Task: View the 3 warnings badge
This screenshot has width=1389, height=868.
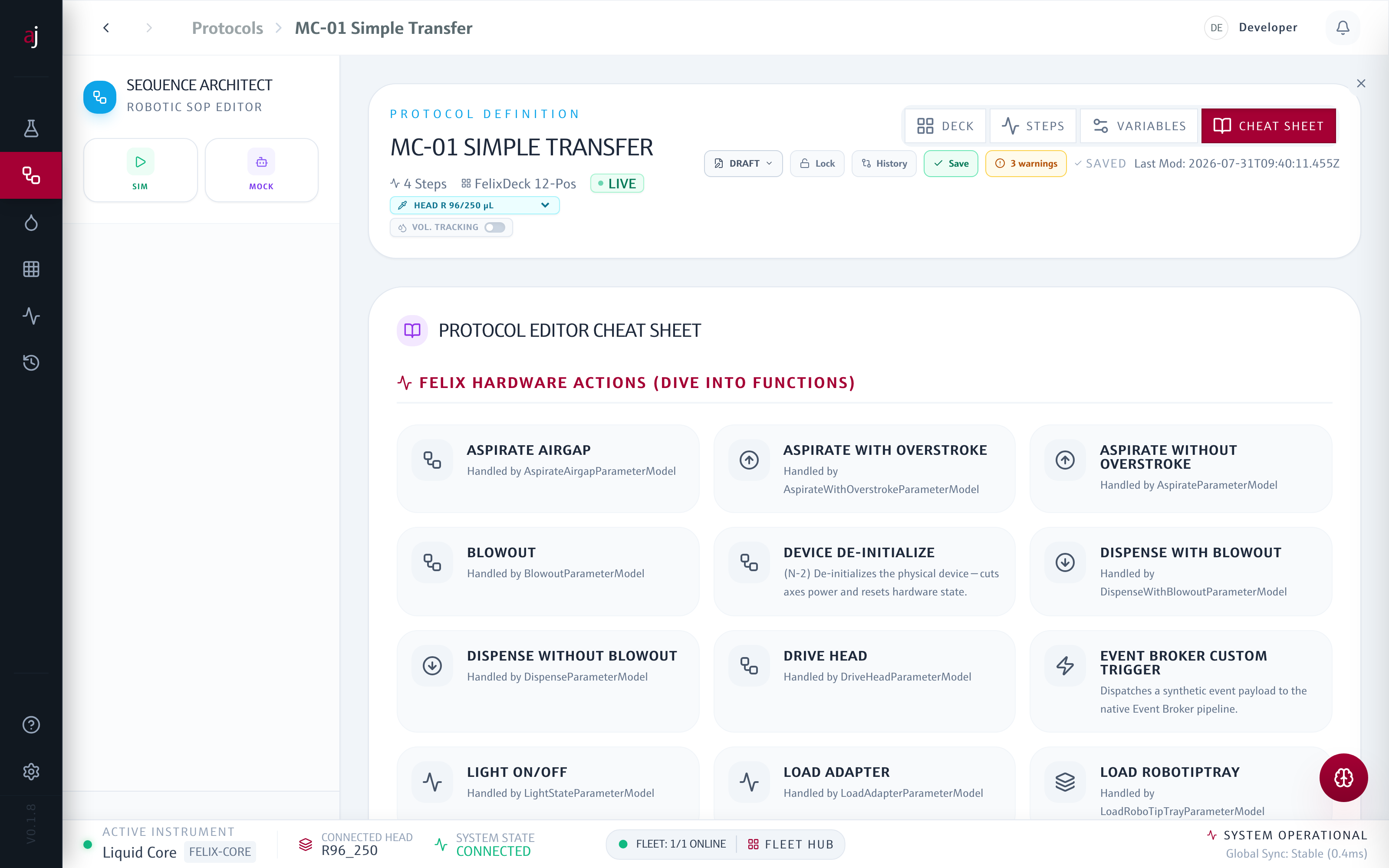Action: [1026, 164]
